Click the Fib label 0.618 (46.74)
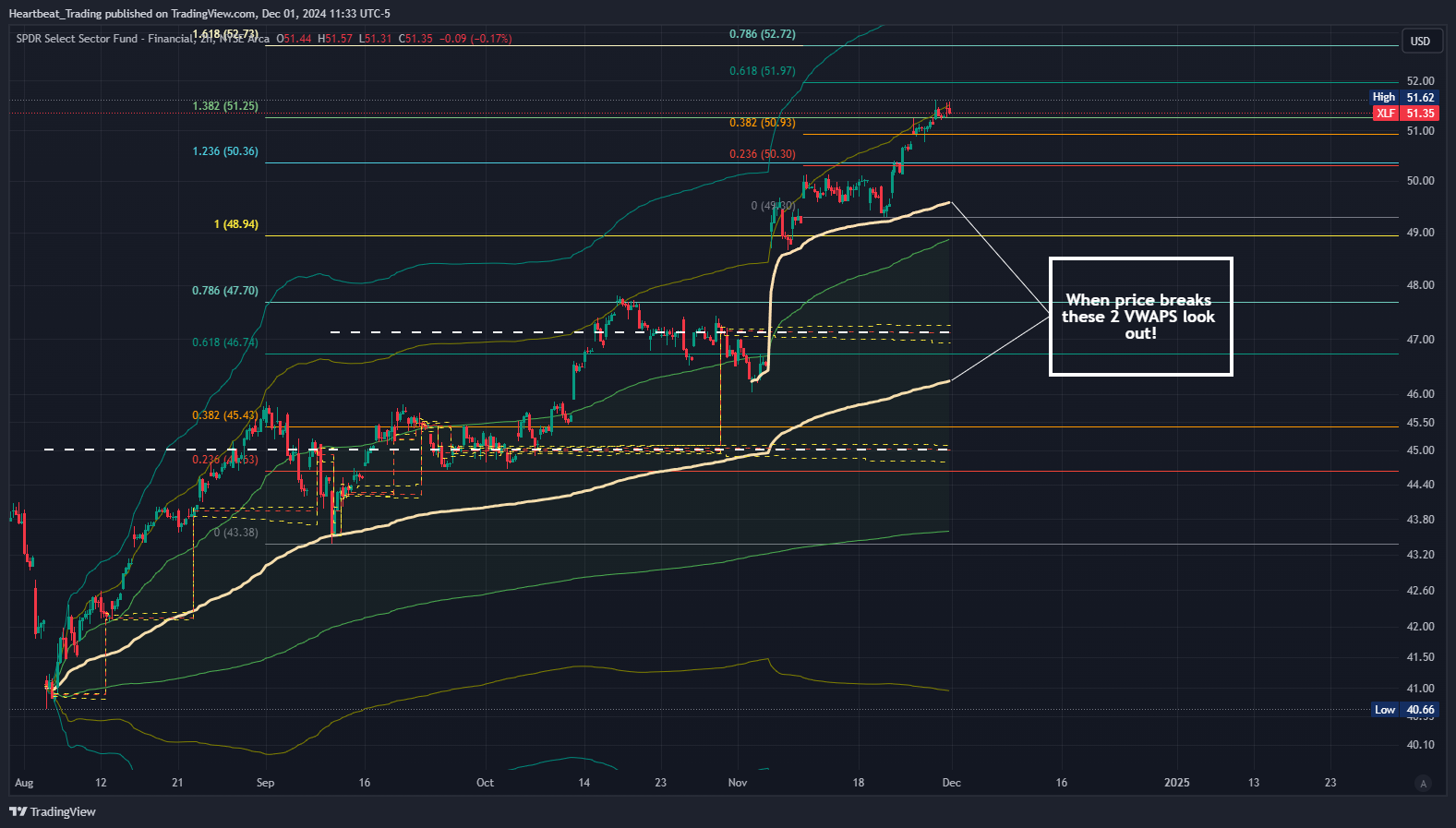1456x828 pixels. coord(225,342)
